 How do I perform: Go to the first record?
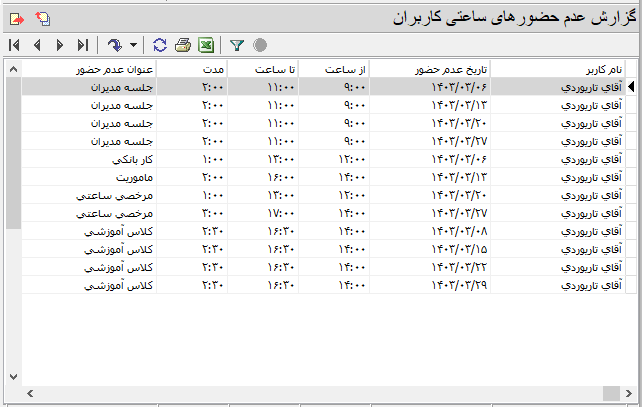pos(14,45)
